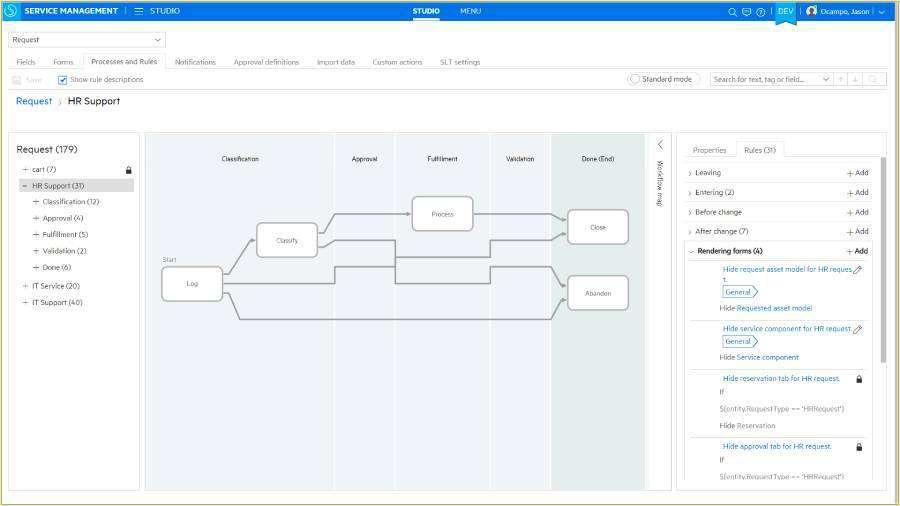The height and width of the screenshot is (506, 900).
Task: Click the Service Management logo icon
Action: point(11,11)
